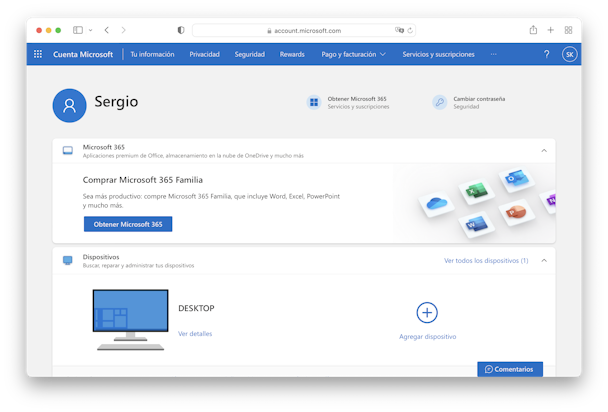The width and height of the screenshot is (608, 412).
Task: Open the Microsoft apps grid launcher
Action: (38, 54)
